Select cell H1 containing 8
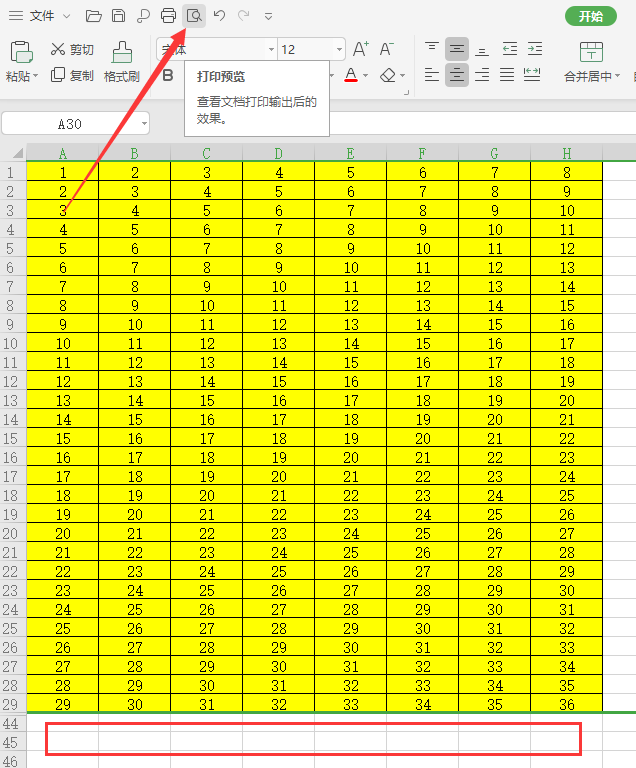Screen dimensions: 636x768 (567, 172)
